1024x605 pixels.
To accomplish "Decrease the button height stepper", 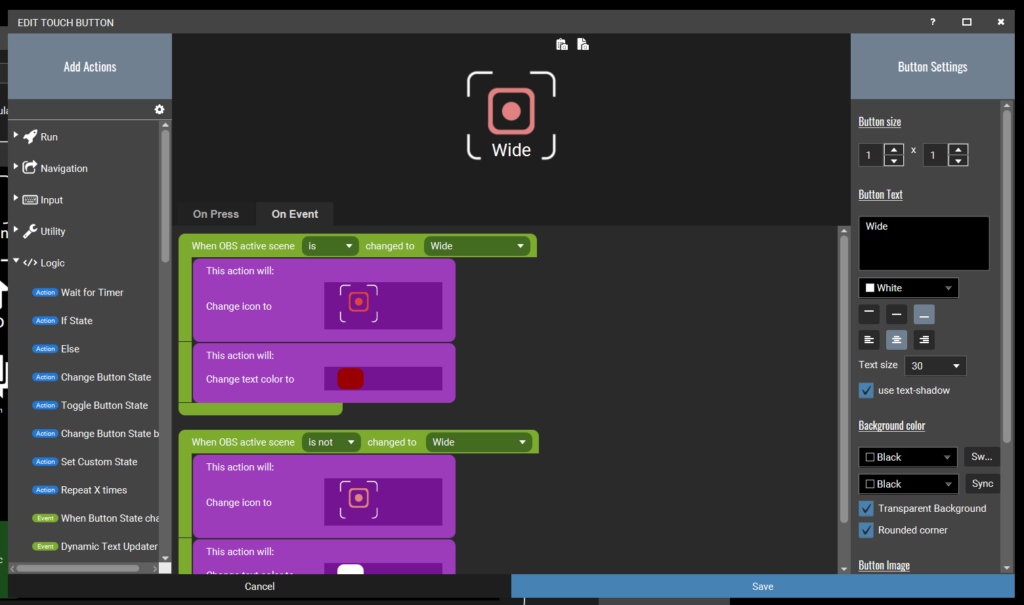I will pyautogui.click(x=958, y=161).
